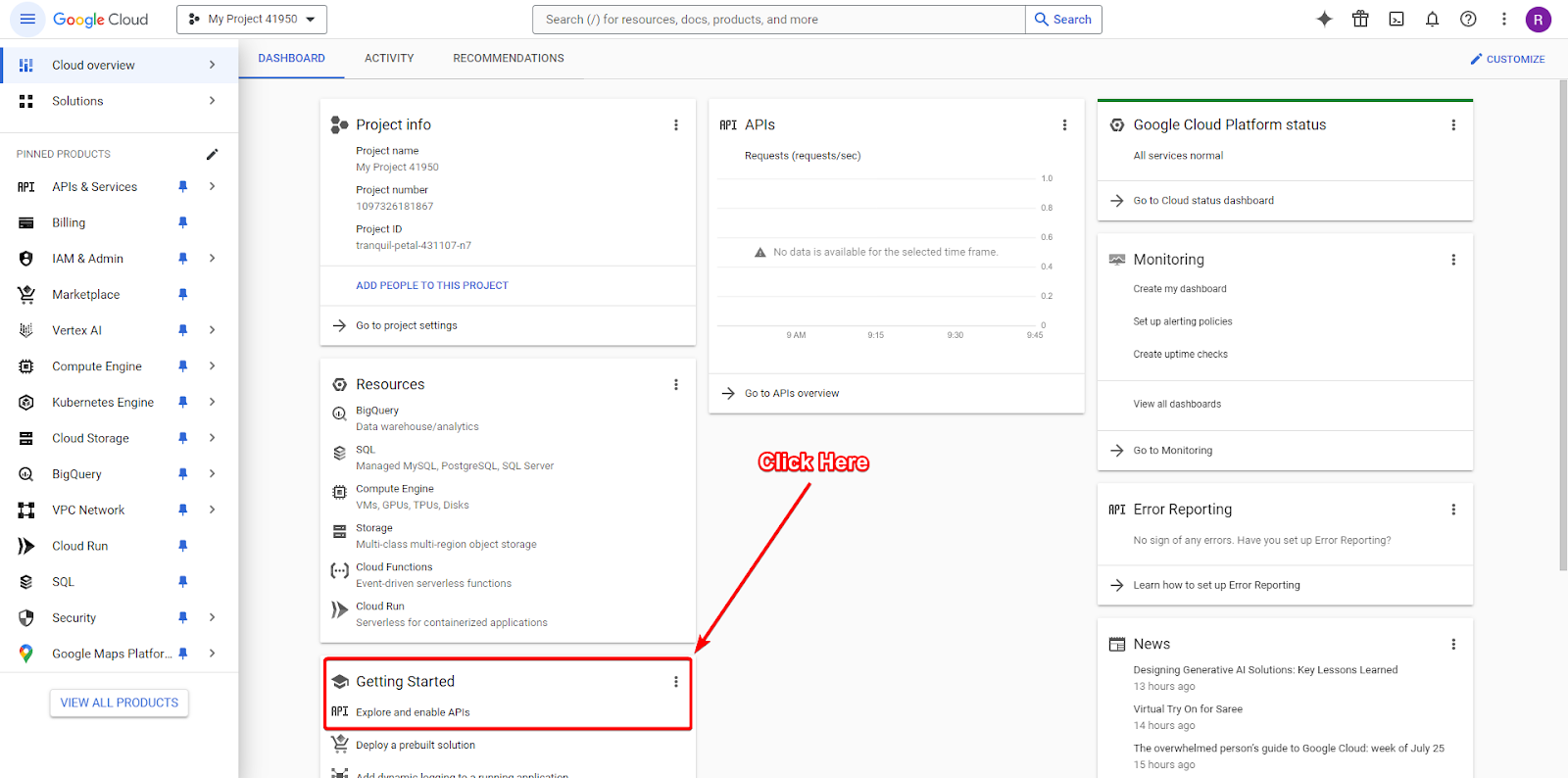Viewport: 1568px width, 778px height.
Task: Click the purple R account avatar
Action: coord(1538,20)
